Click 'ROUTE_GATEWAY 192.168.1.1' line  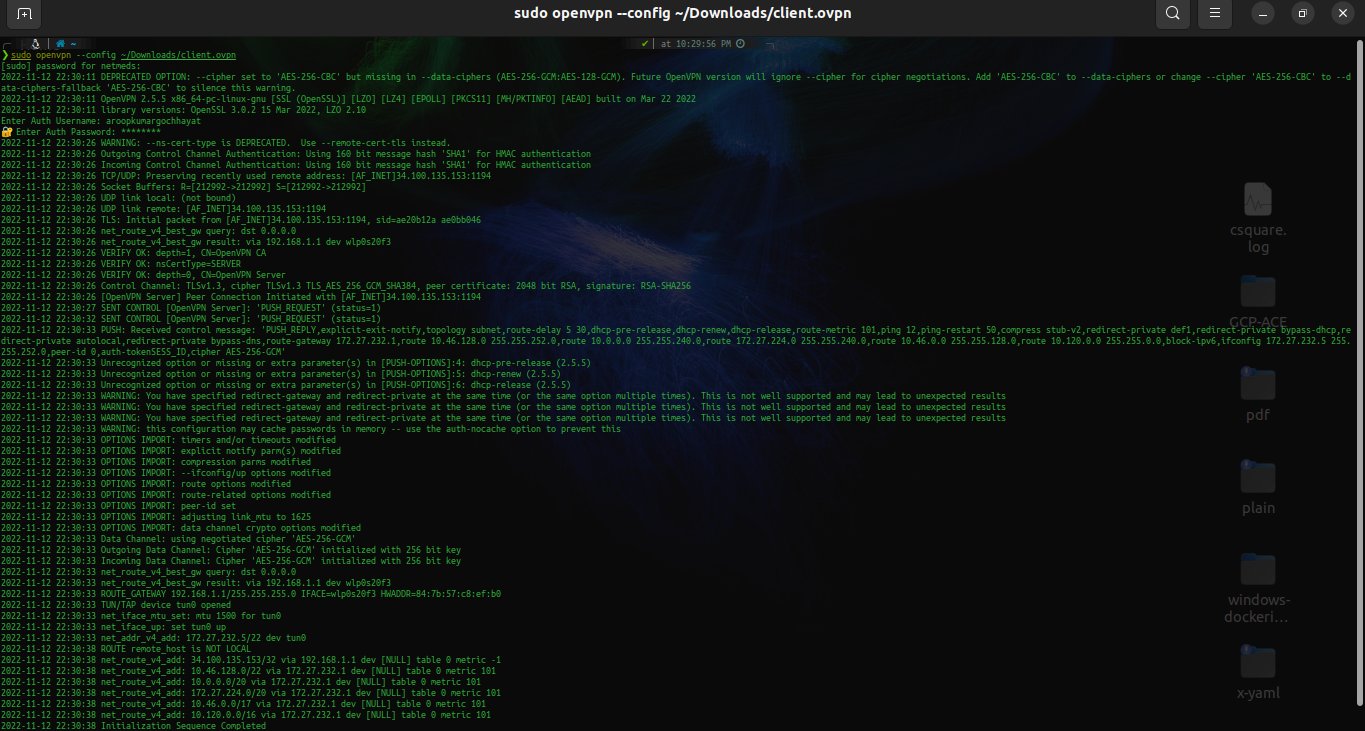pyautogui.click(x=251, y=594)
